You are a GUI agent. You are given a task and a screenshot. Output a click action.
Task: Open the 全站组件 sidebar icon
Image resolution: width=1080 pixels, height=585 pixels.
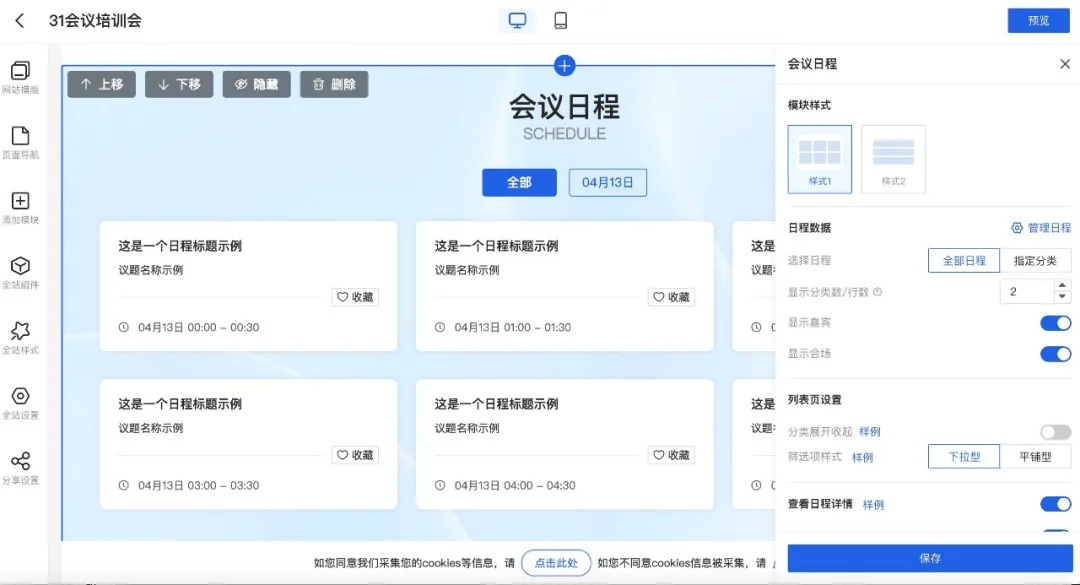[x=20, y=267]
